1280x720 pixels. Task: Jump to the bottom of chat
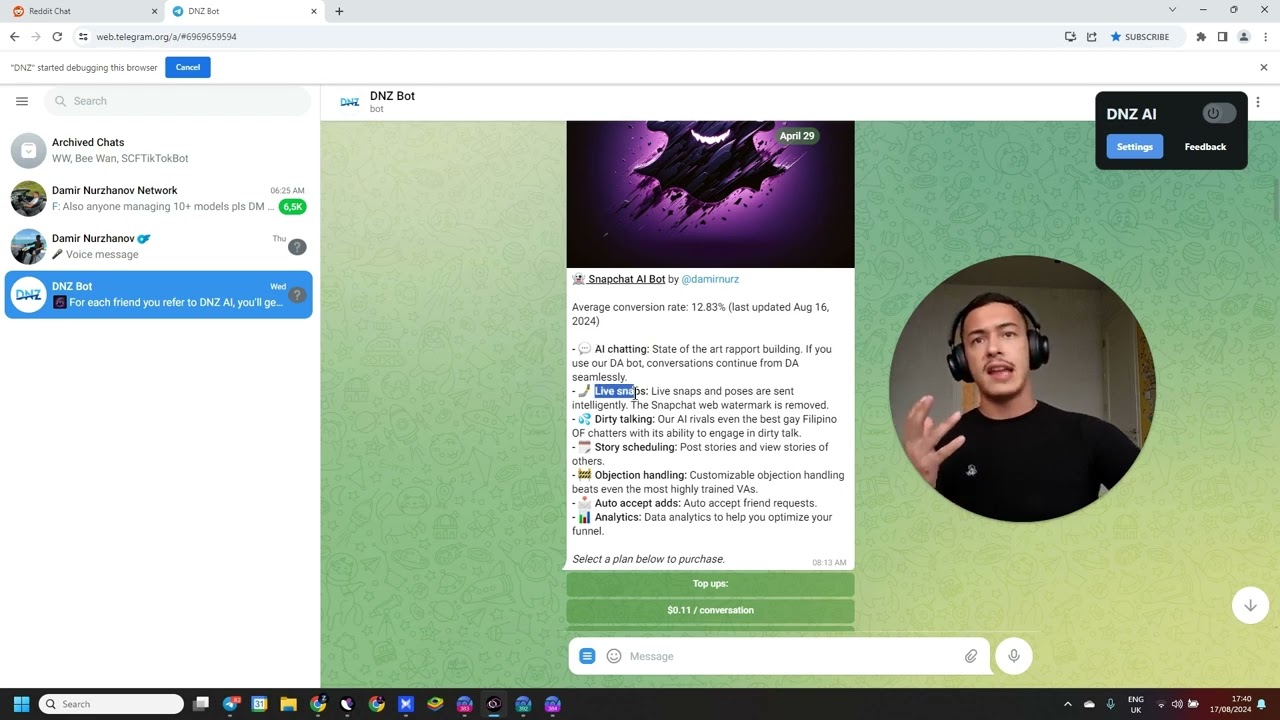[x=1250, y=605]
